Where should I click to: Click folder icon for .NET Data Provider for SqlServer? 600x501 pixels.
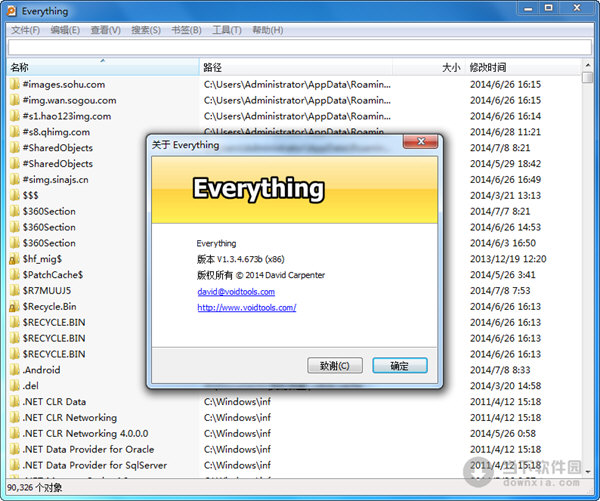[x=15, y=465]
